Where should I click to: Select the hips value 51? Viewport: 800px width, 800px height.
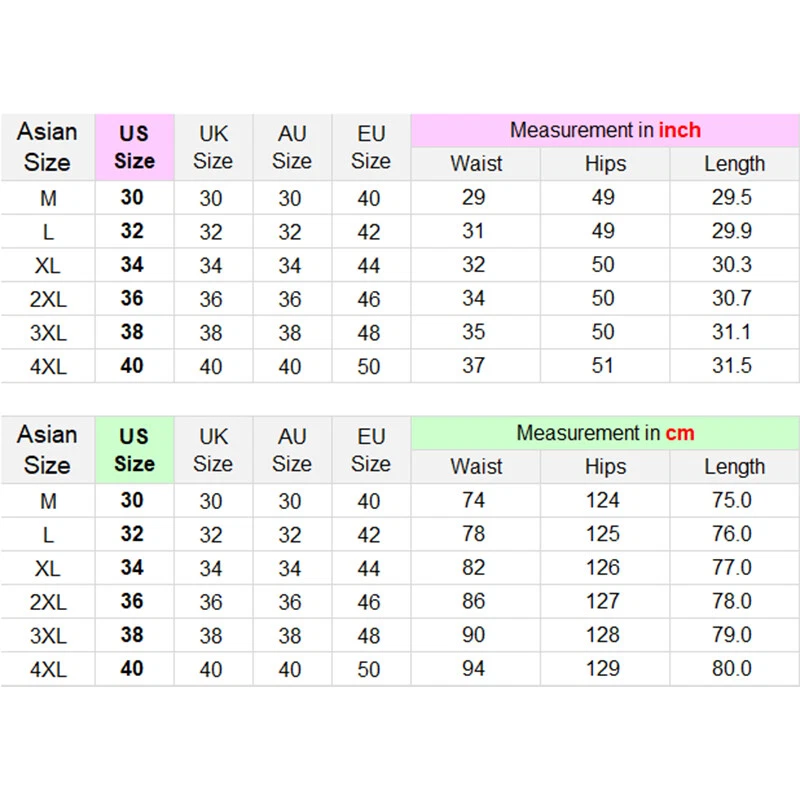[x=603, y=365]
